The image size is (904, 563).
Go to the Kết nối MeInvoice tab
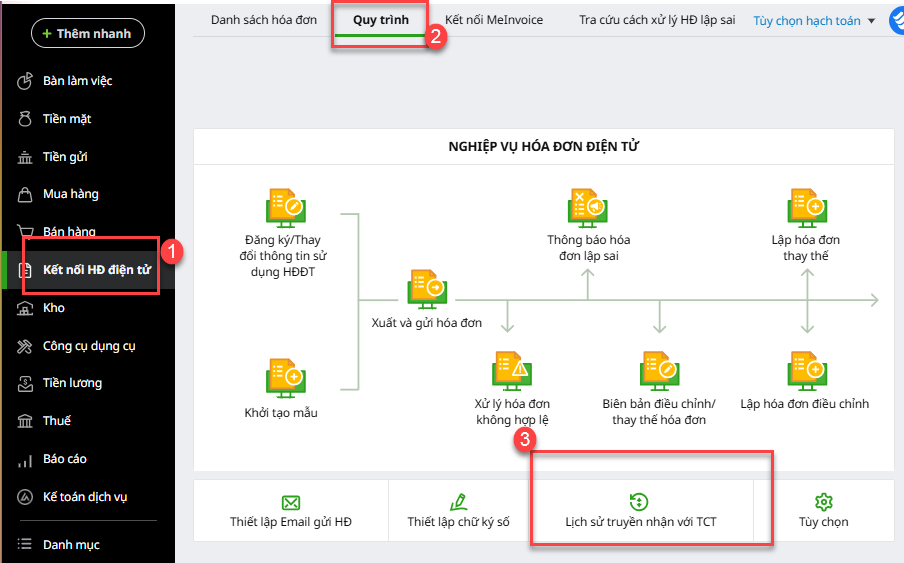[494, 20]
